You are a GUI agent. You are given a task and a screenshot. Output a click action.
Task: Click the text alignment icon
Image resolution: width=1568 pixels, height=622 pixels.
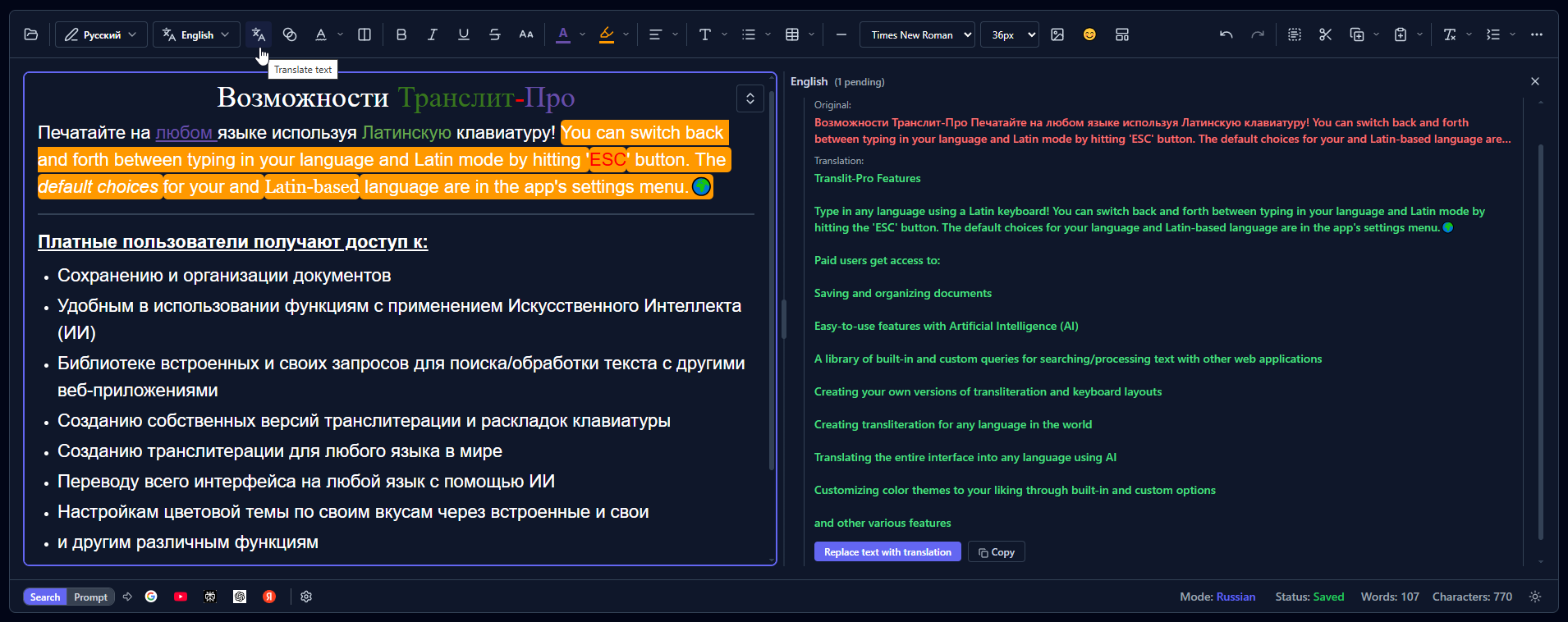click(x=655, y=34)
